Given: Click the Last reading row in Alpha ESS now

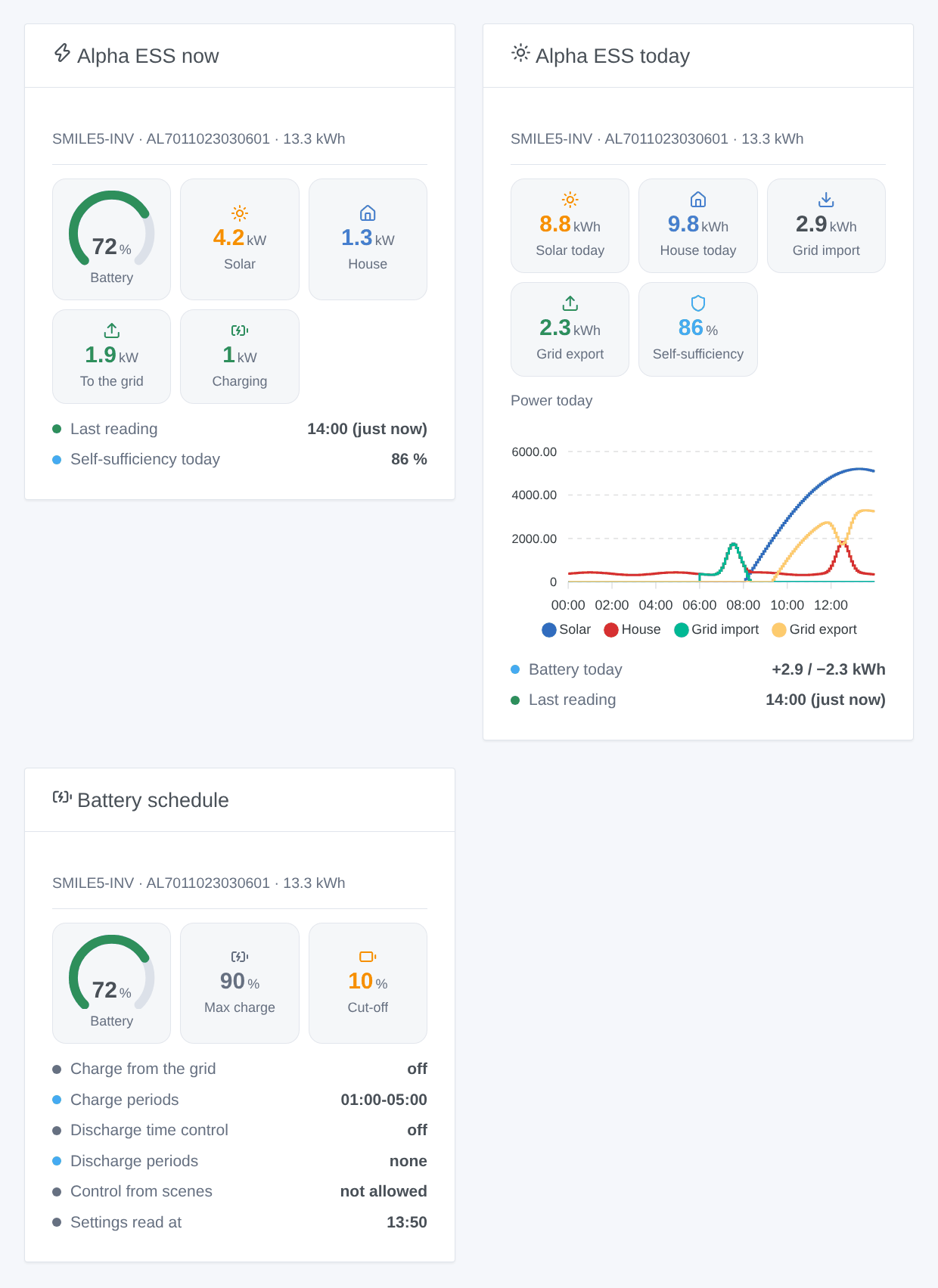Looking at the screenshot, I should tap(240, 429).
